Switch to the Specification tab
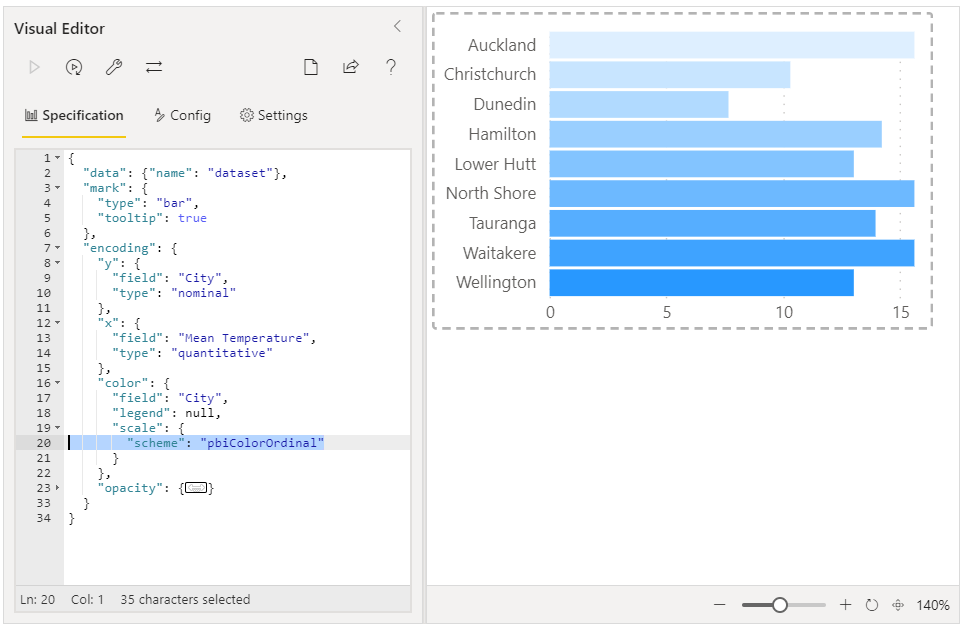 click(74, 115)
